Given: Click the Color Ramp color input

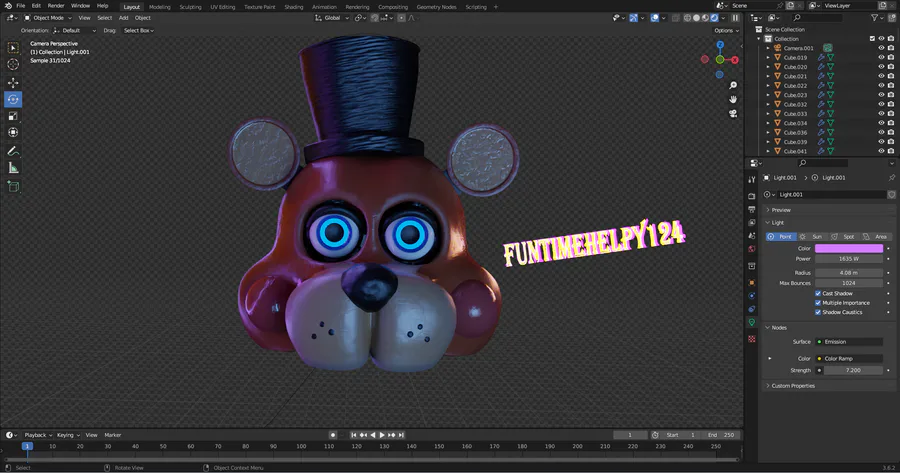Looking at the screenshot, I should click(849, 359).
